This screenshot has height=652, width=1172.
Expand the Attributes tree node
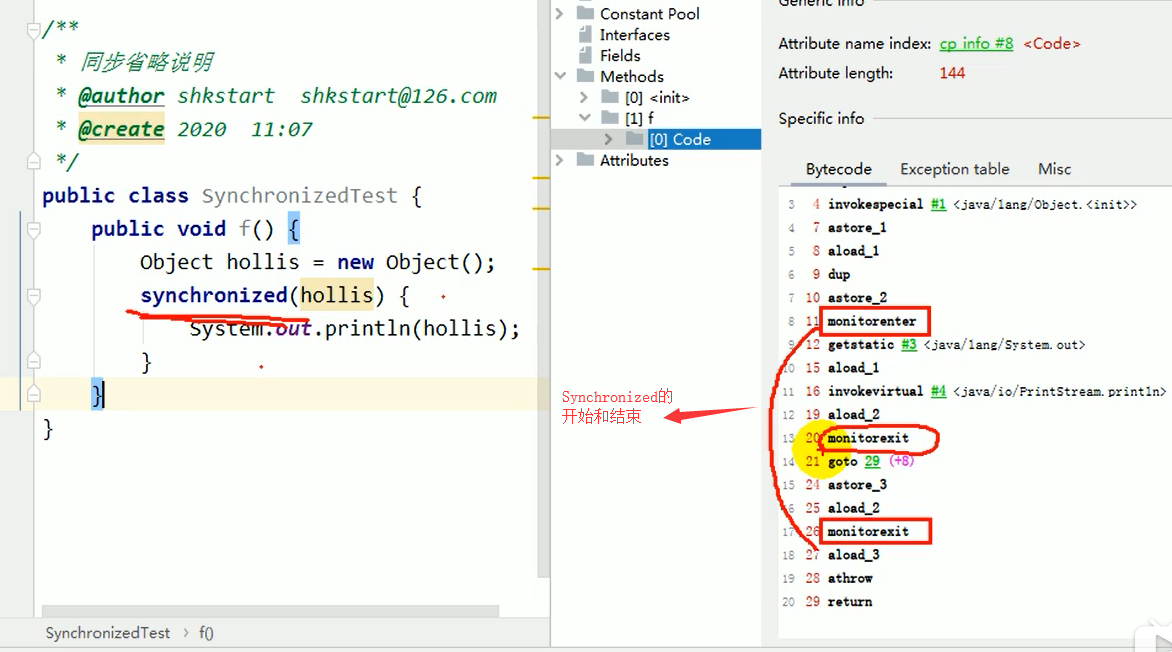coord(559,160)
